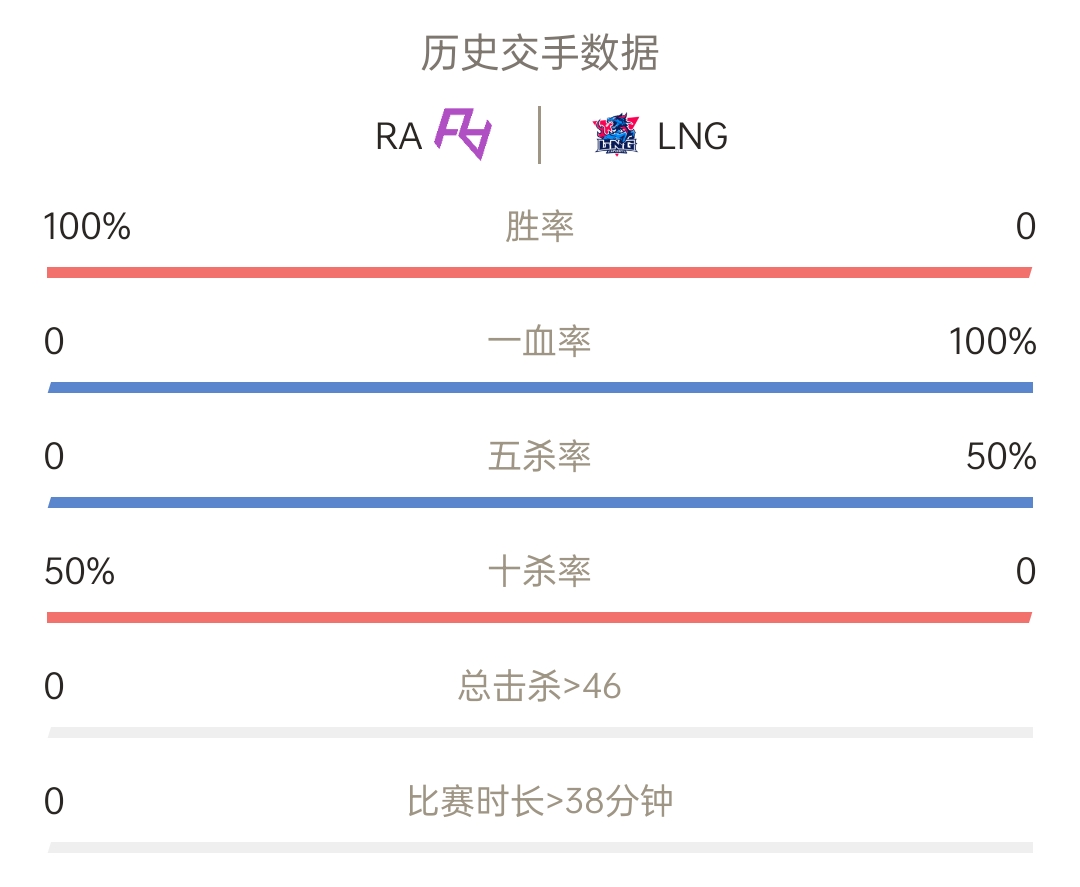1080x887 pixels.
Task: Click the purple RA team logo
Action: pyautogui.click(x=463, y=134)
